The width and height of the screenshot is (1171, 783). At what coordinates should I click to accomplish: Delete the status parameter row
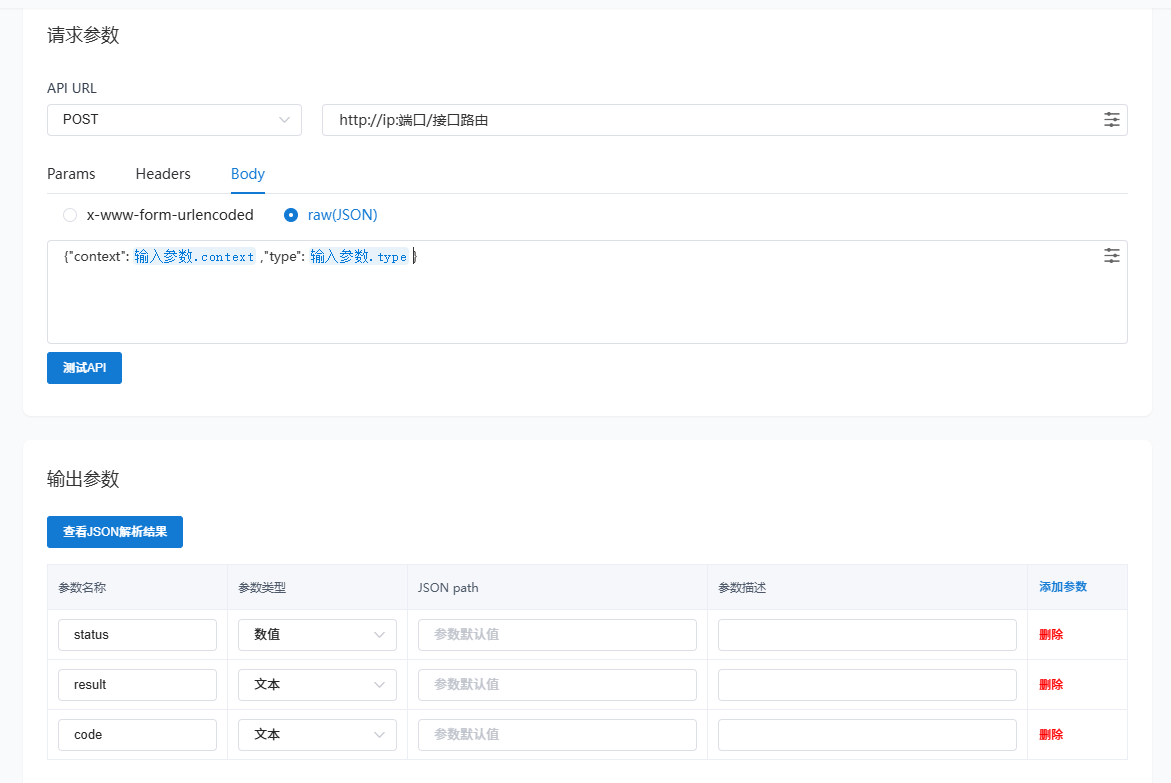[1051, 635]
